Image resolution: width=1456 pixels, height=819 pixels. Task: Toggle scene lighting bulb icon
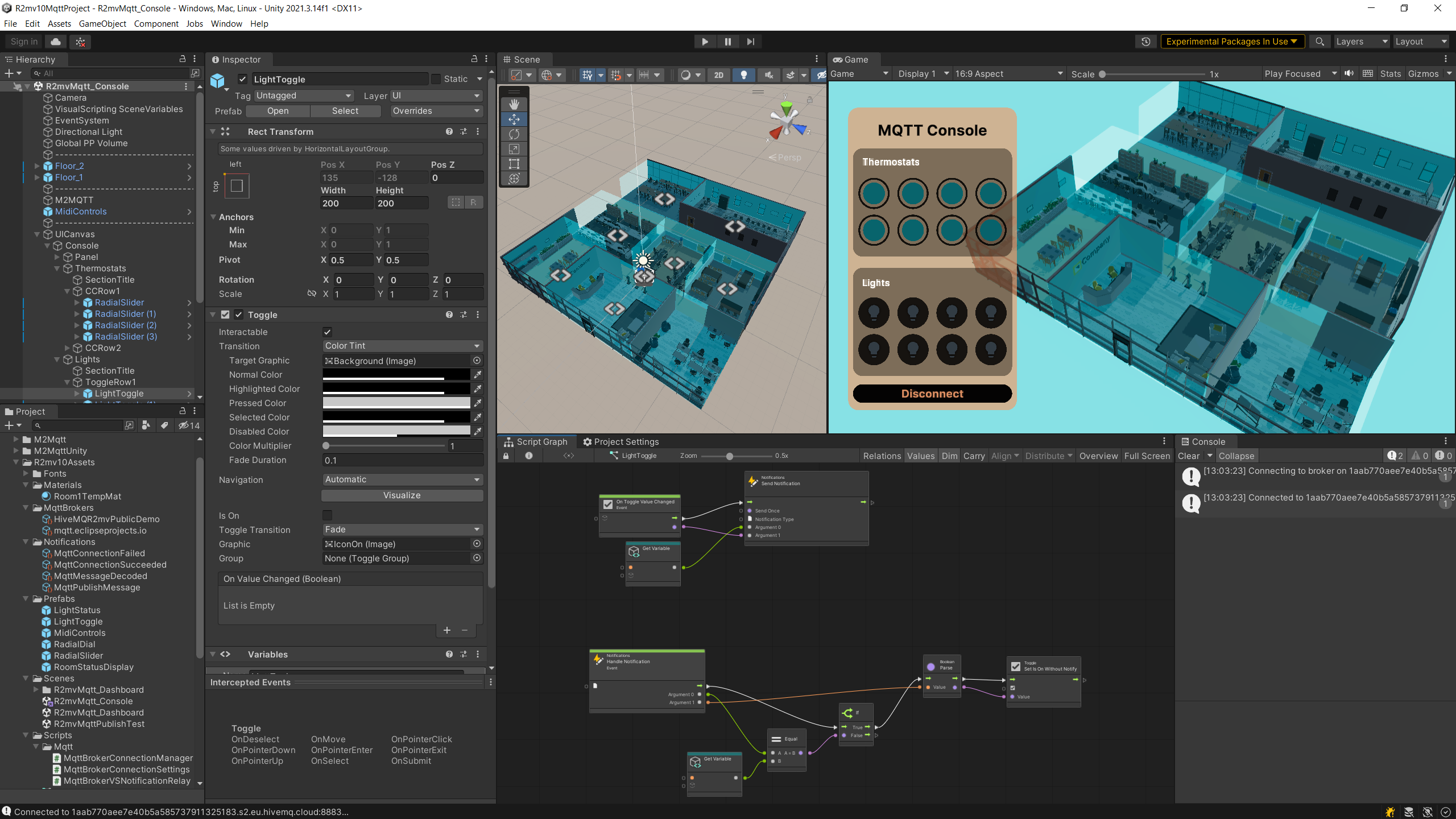[x=743, y=75]
